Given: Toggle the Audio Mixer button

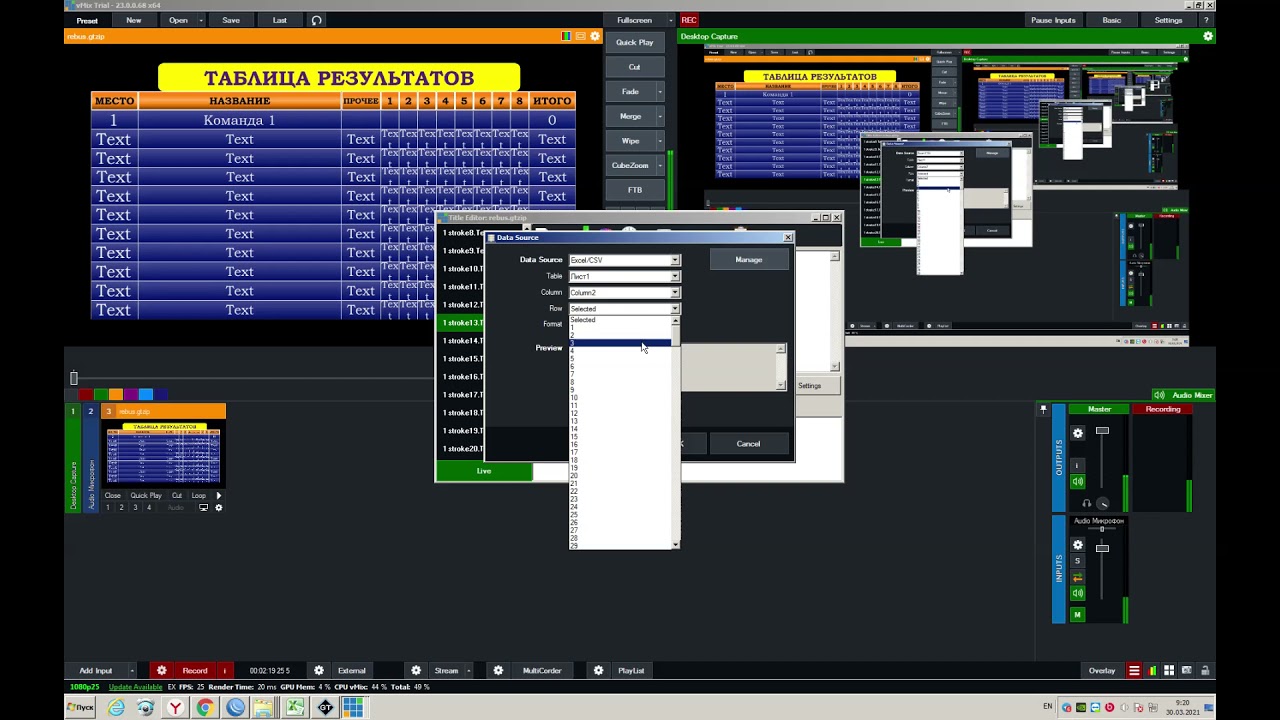Looking at the screenshot, I should pyautogui.click(x=1183, y=395).
